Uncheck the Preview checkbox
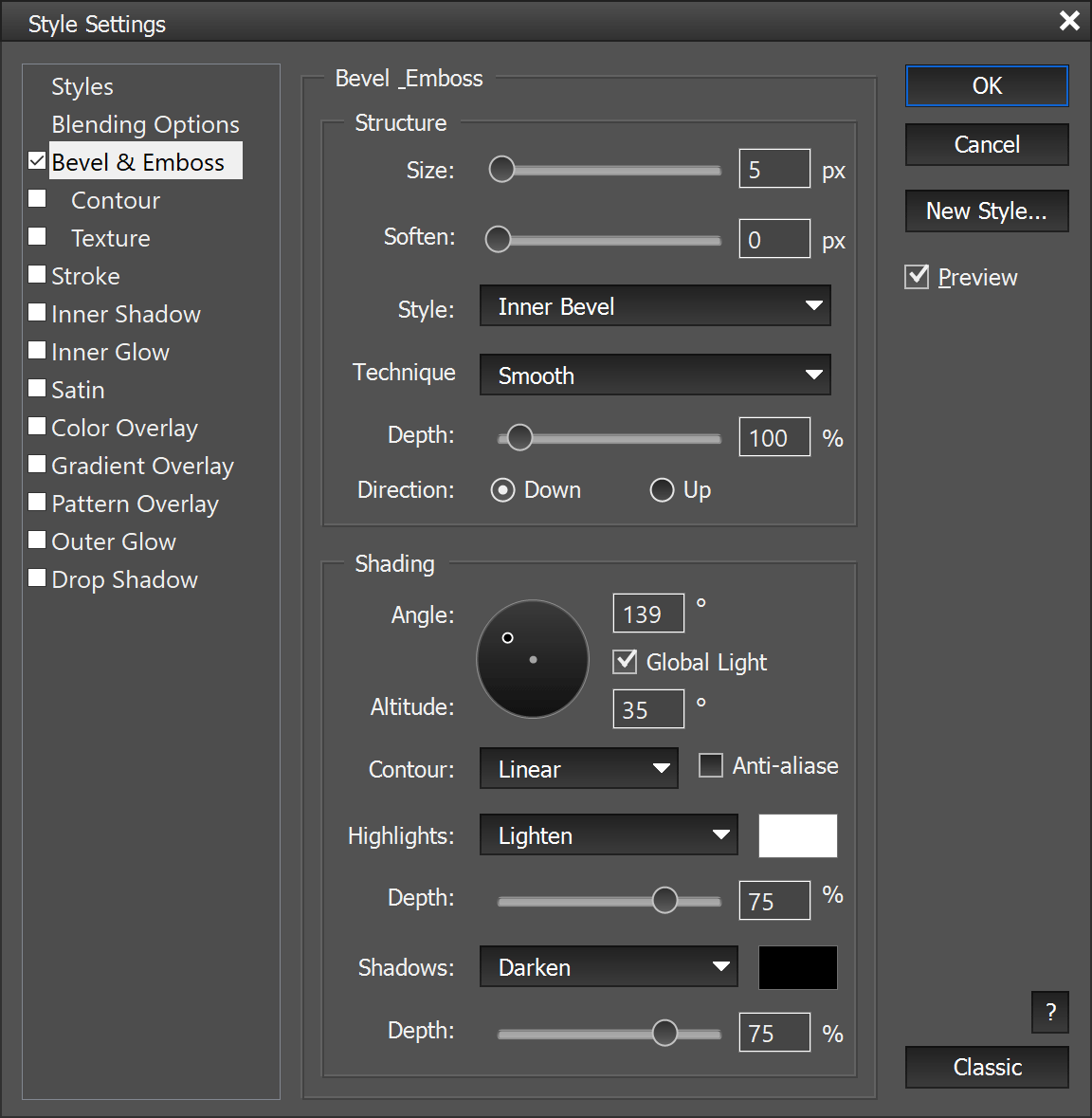 pyautogui.click(x=917, y=277)
